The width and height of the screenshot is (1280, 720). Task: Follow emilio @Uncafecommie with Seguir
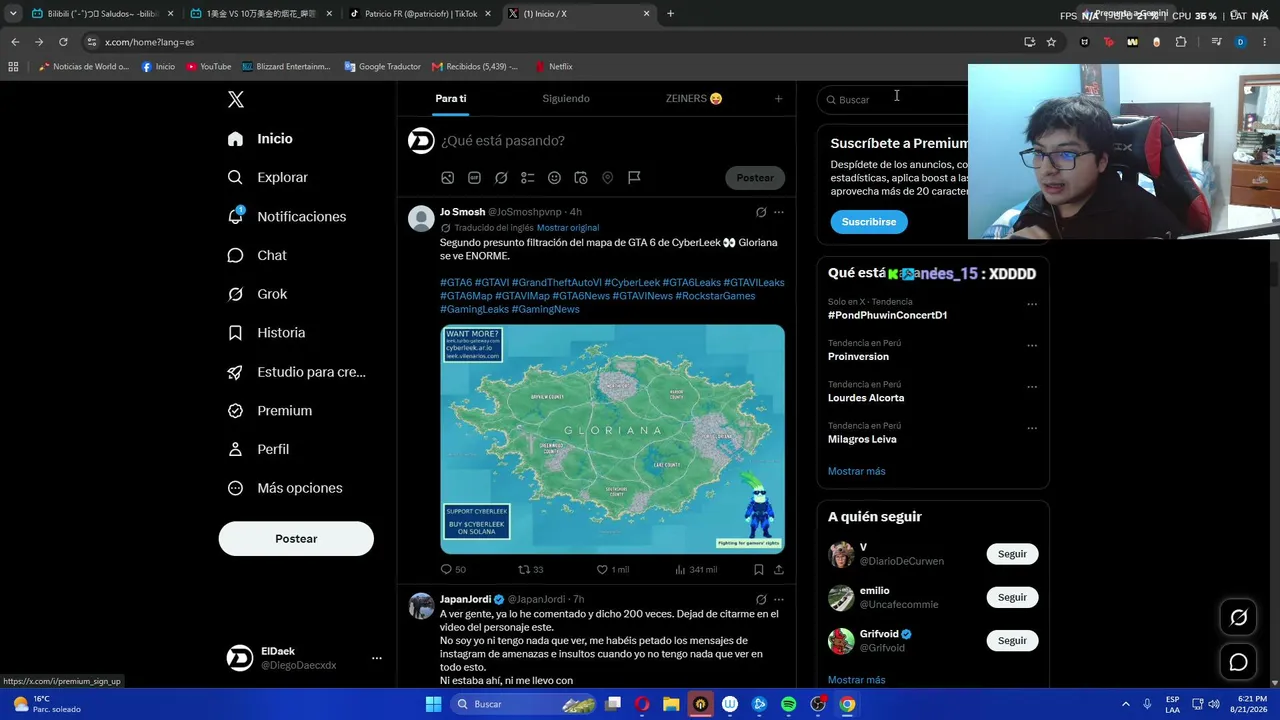point(1012,597)
